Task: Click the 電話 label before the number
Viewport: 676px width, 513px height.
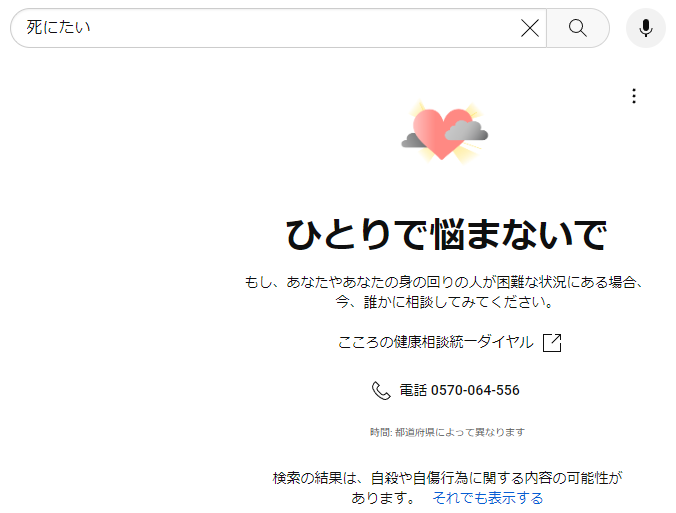Action: click(413, 390)
